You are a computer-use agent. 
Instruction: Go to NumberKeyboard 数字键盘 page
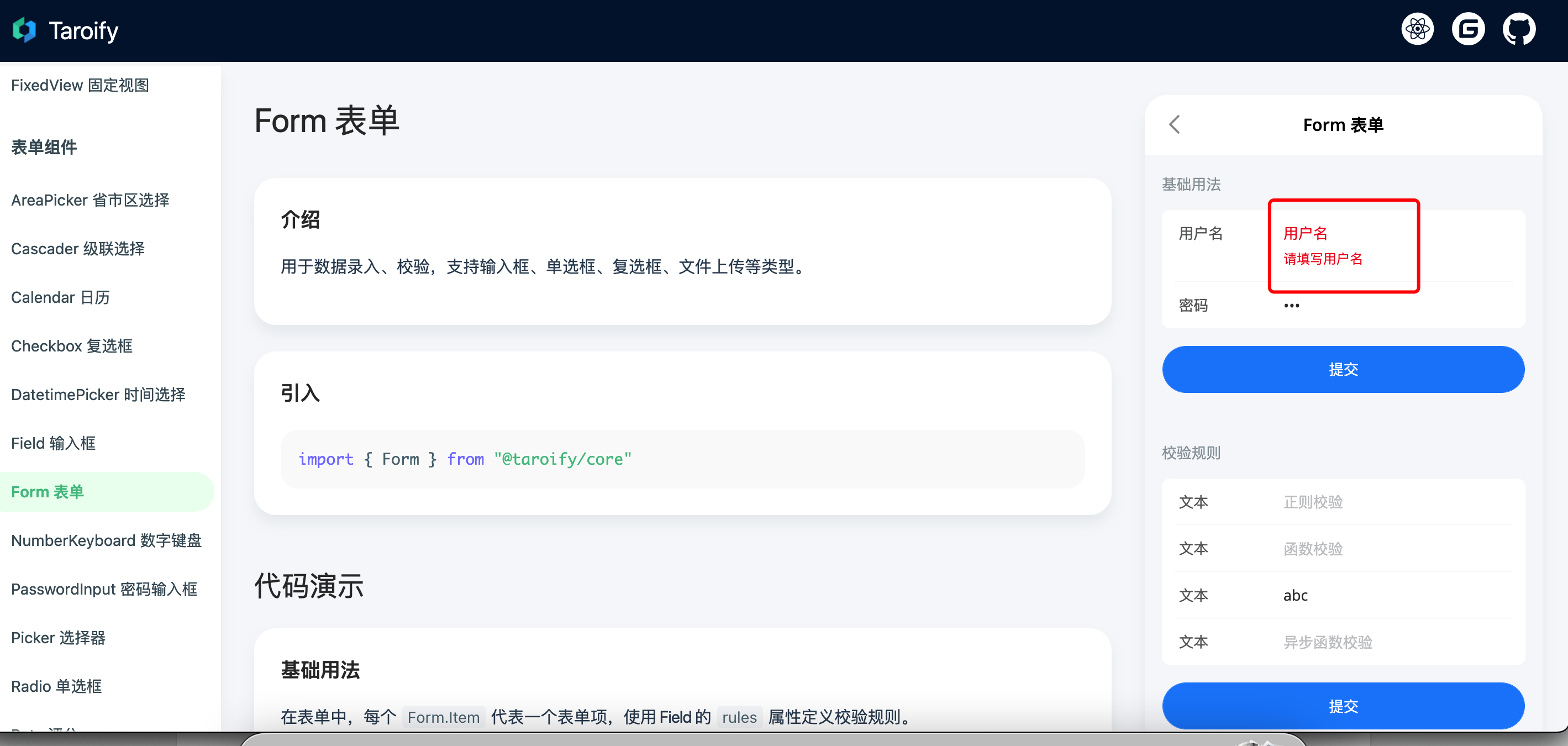point(106,540)
